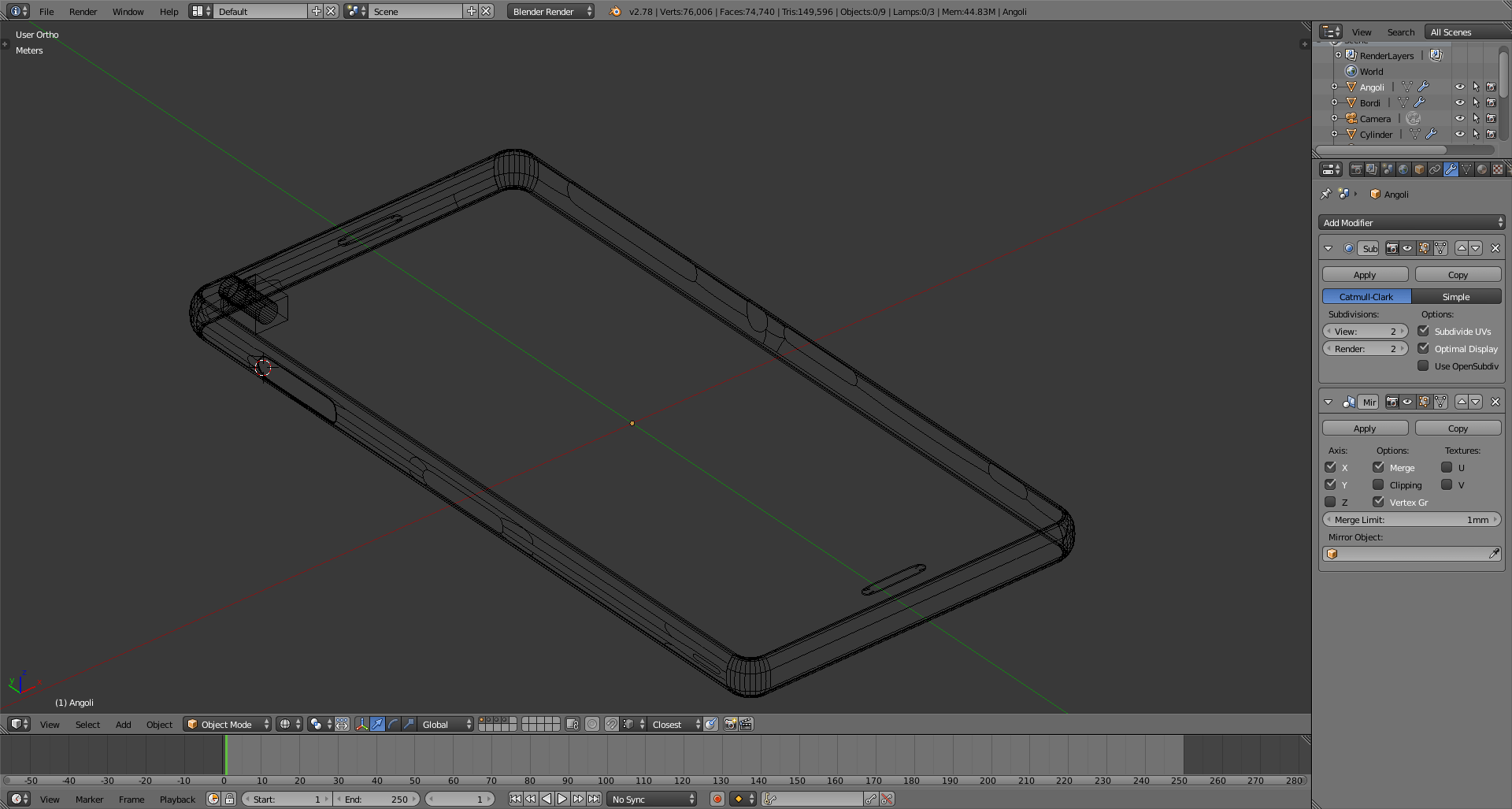Enable the Use OpenSubdiv checkbox
The height and width of the screenshot is (809, 1512).
(1423, 366)
